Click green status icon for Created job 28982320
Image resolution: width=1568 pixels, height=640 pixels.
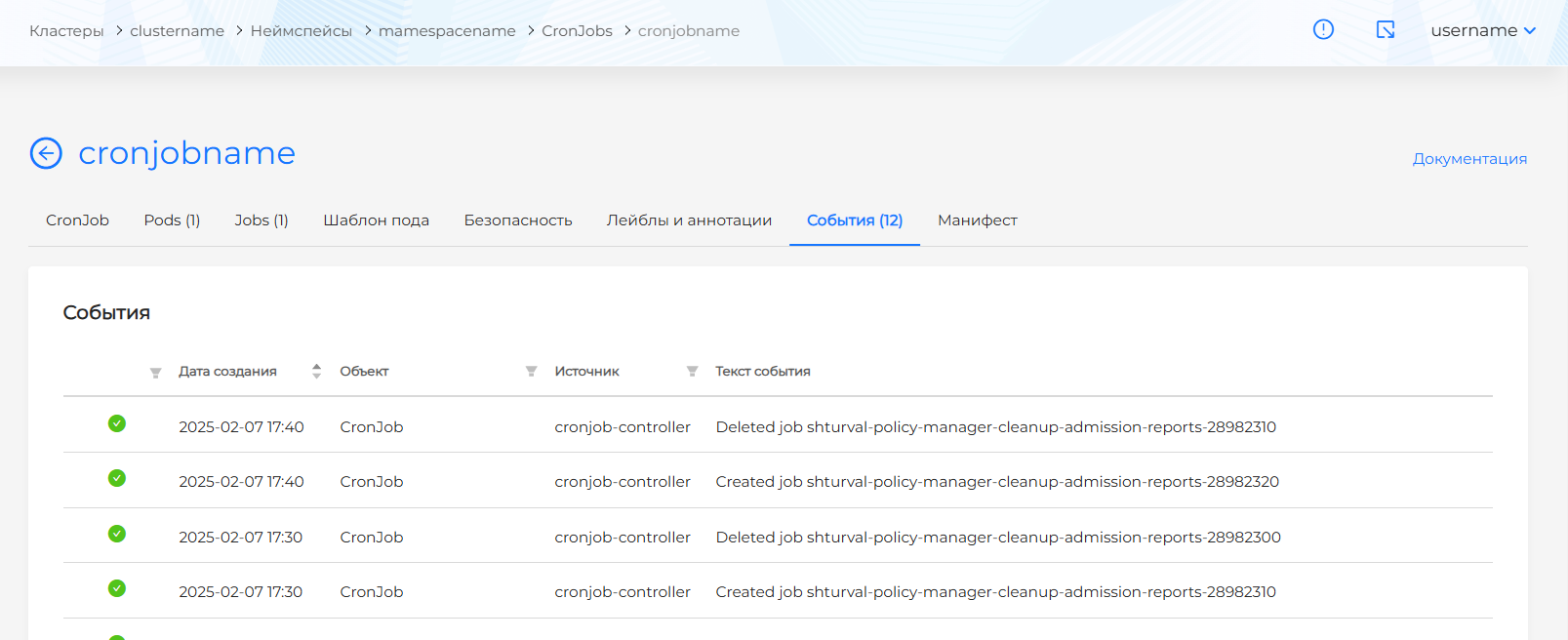[x=117, y=478]
